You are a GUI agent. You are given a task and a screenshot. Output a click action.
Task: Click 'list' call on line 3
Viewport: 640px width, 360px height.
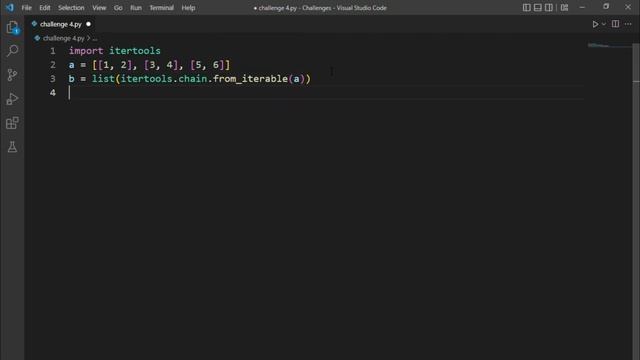pos(103,79)
